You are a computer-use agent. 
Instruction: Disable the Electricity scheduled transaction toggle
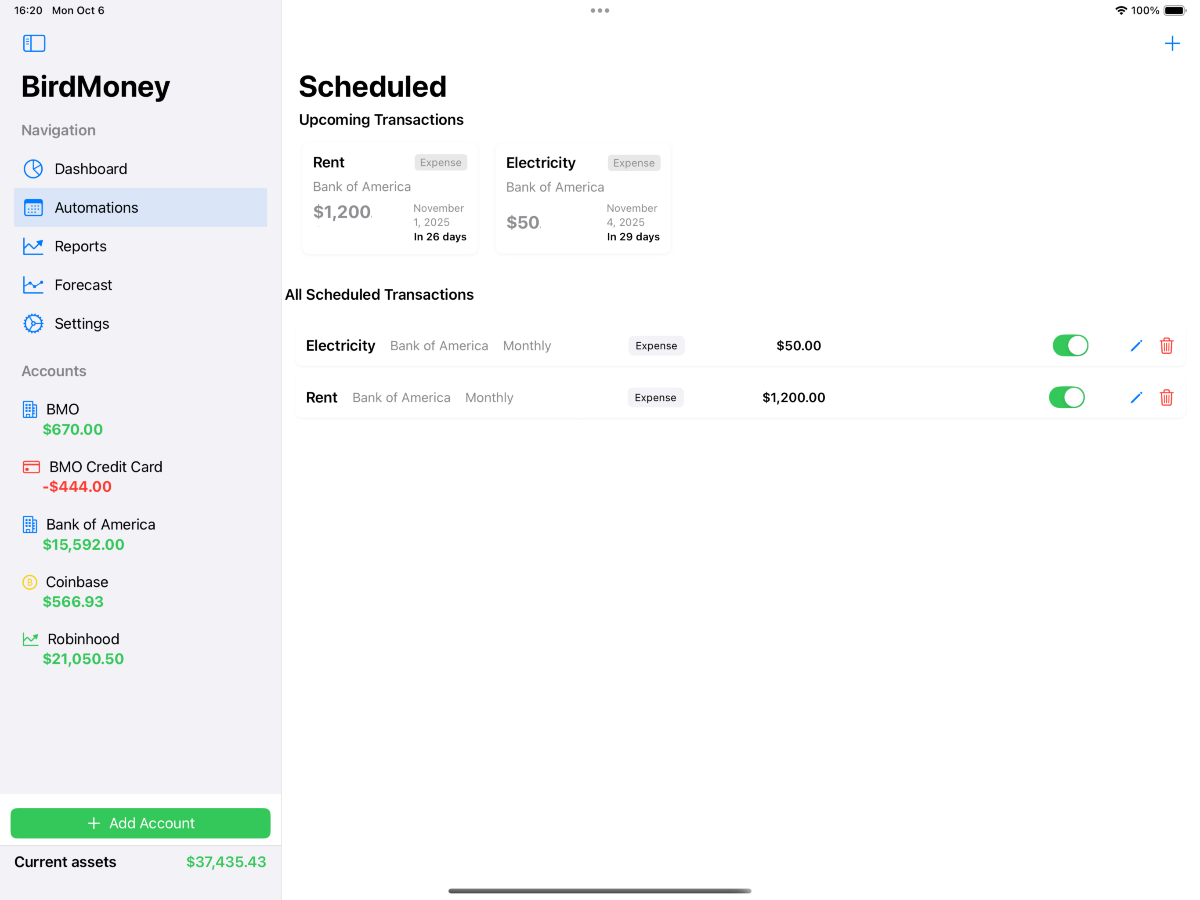1070,346
